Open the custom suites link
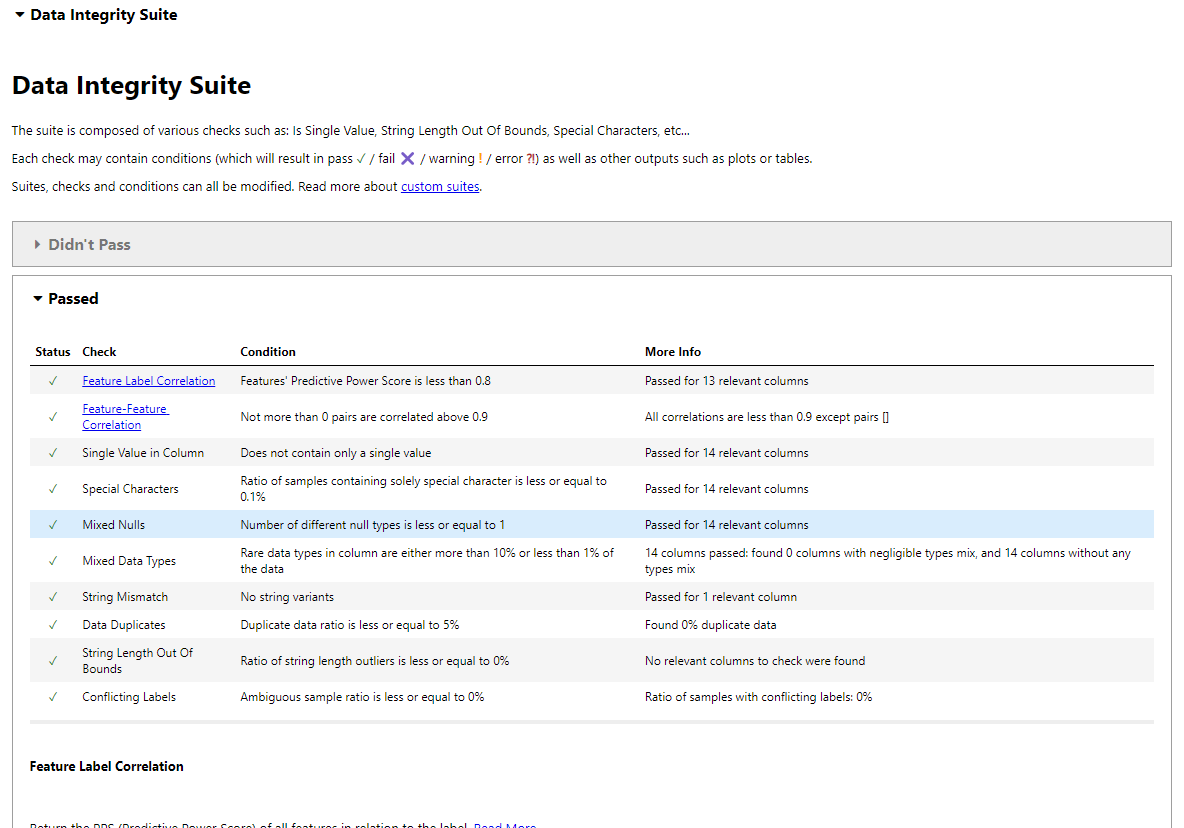Screen dimensions: 1184x828 440,186
